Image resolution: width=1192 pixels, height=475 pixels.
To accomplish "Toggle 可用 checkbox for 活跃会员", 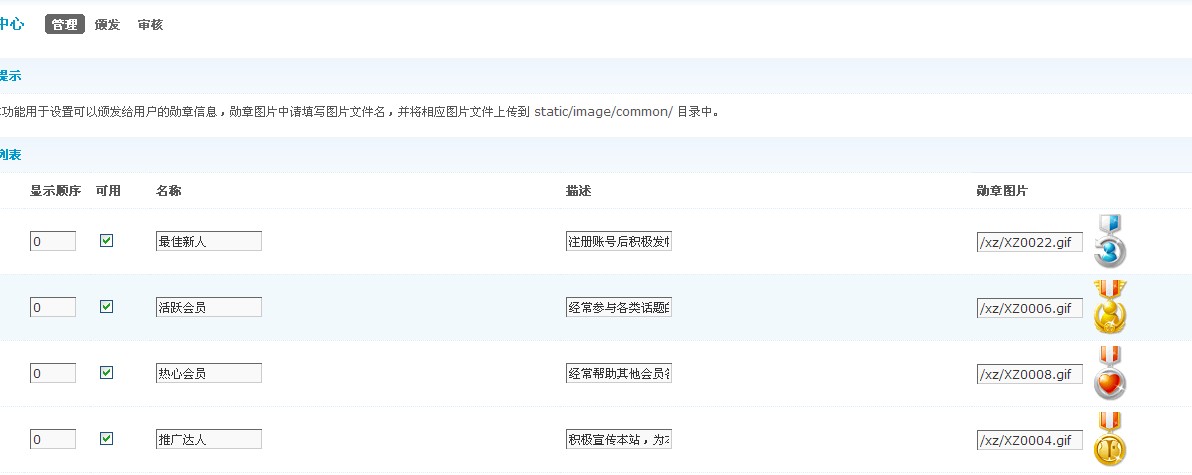I will [106, 307].
